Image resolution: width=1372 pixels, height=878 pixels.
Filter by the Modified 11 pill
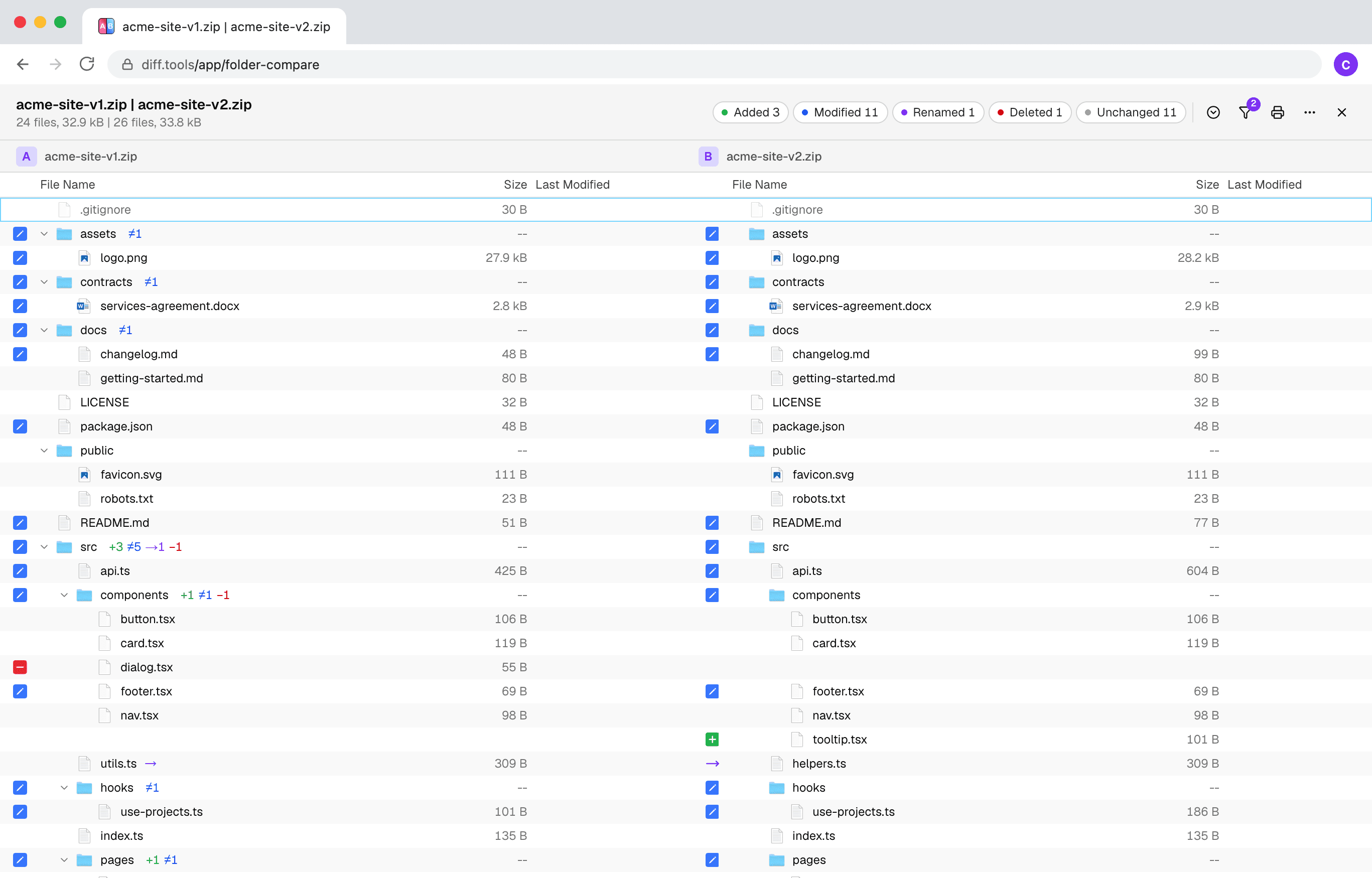click(840, 112)
